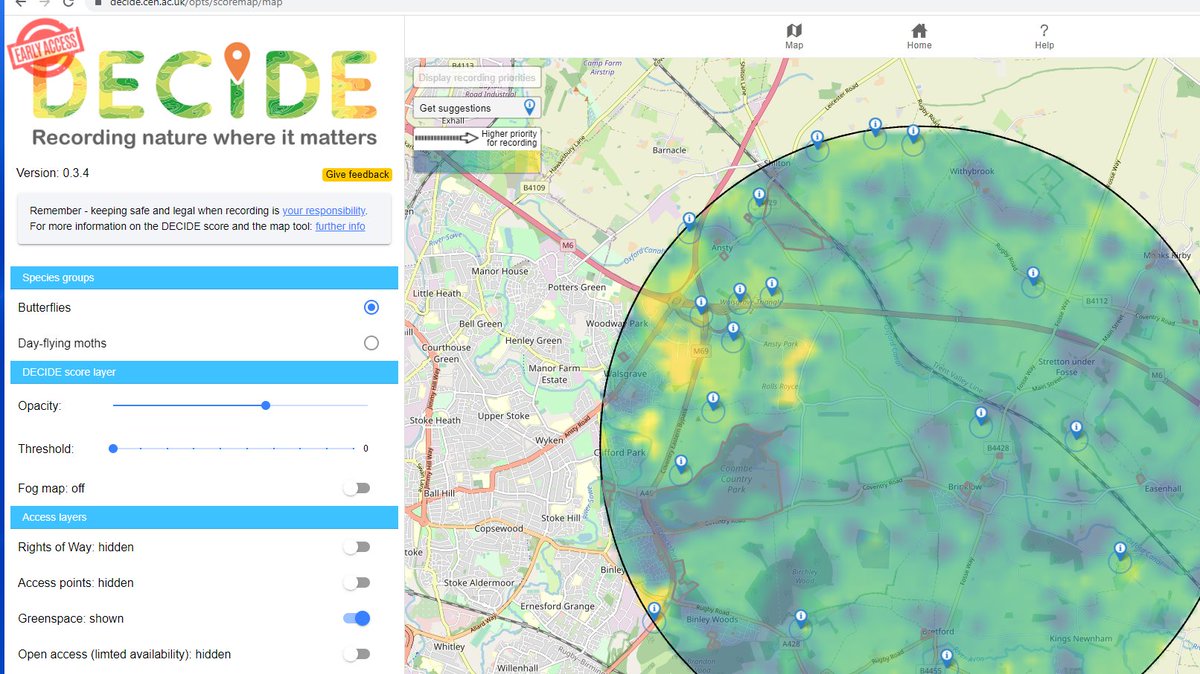
Task: Adjust the Opacity slider handle
Action: [266, 405]
